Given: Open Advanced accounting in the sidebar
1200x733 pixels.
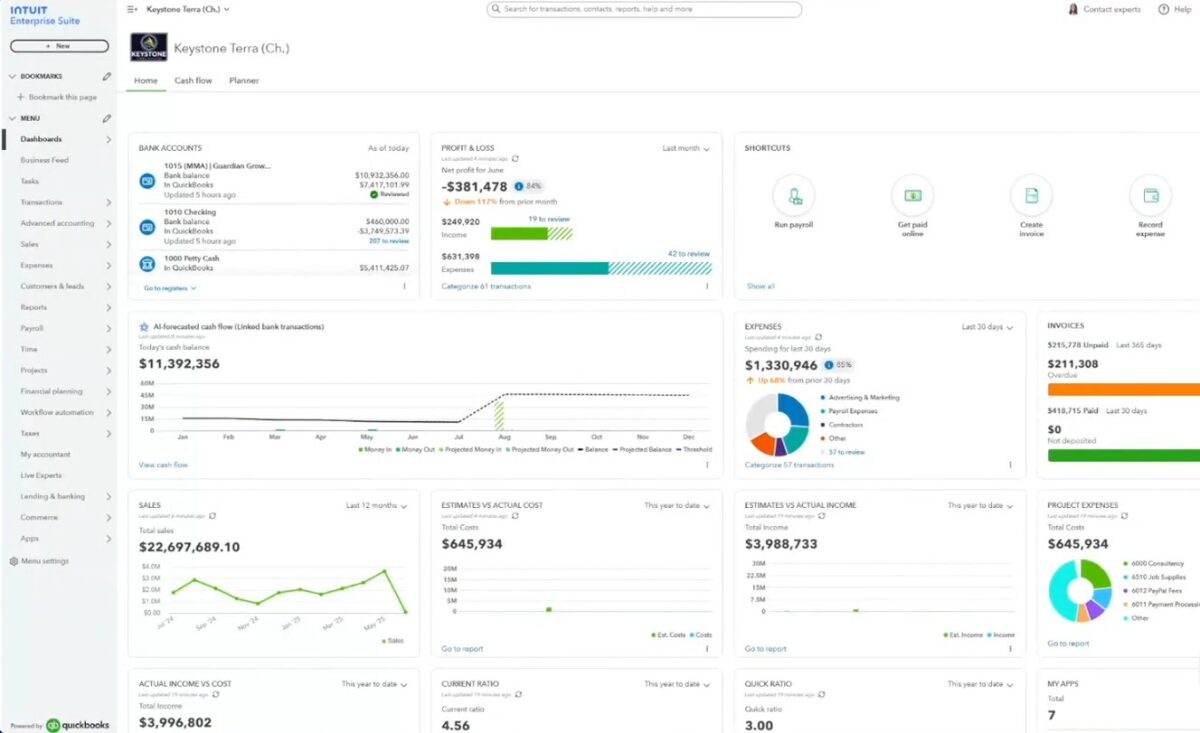Looking at the screenshot, I should [x=57, y=223].
